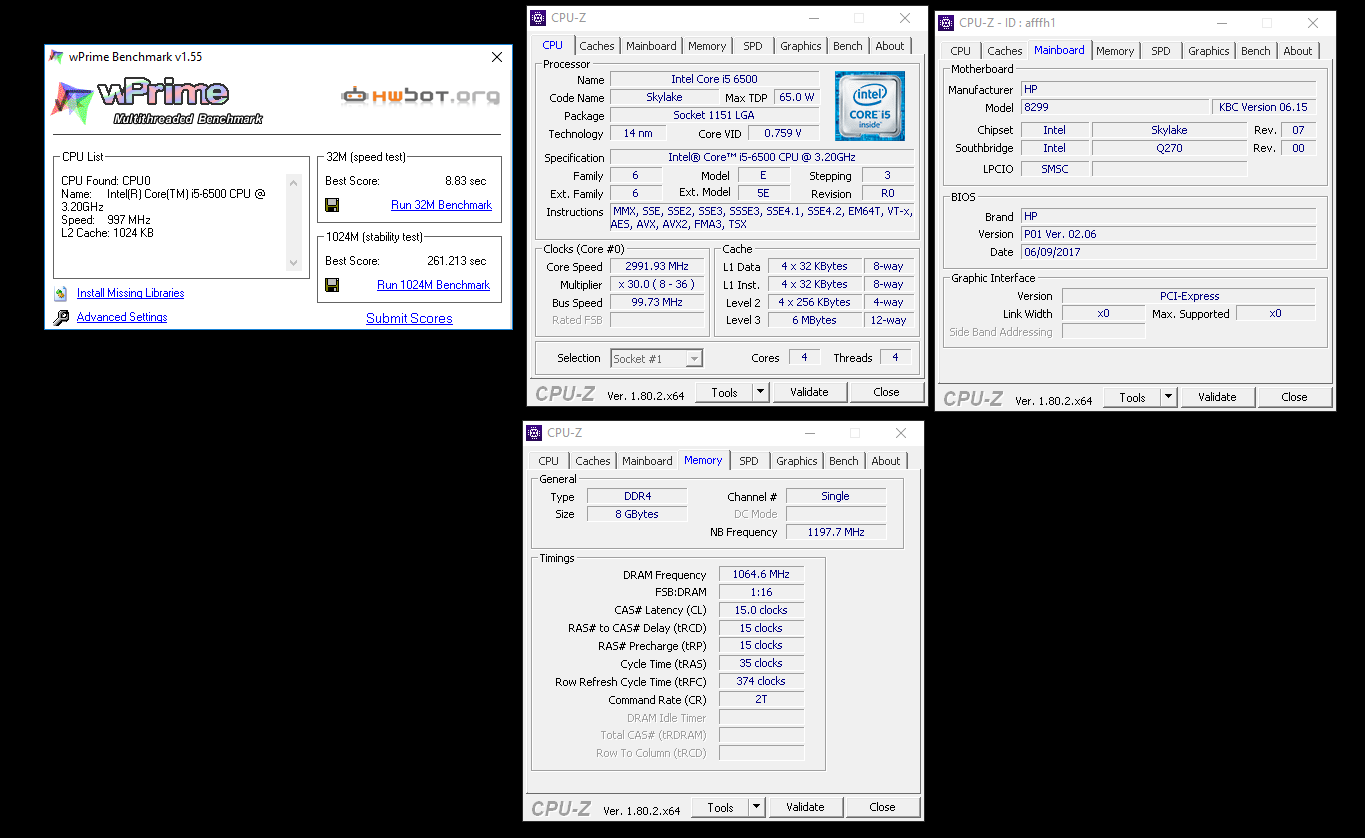Click Run 1024M Benchmark link
Screen dimensions: 1365x838
434,285
